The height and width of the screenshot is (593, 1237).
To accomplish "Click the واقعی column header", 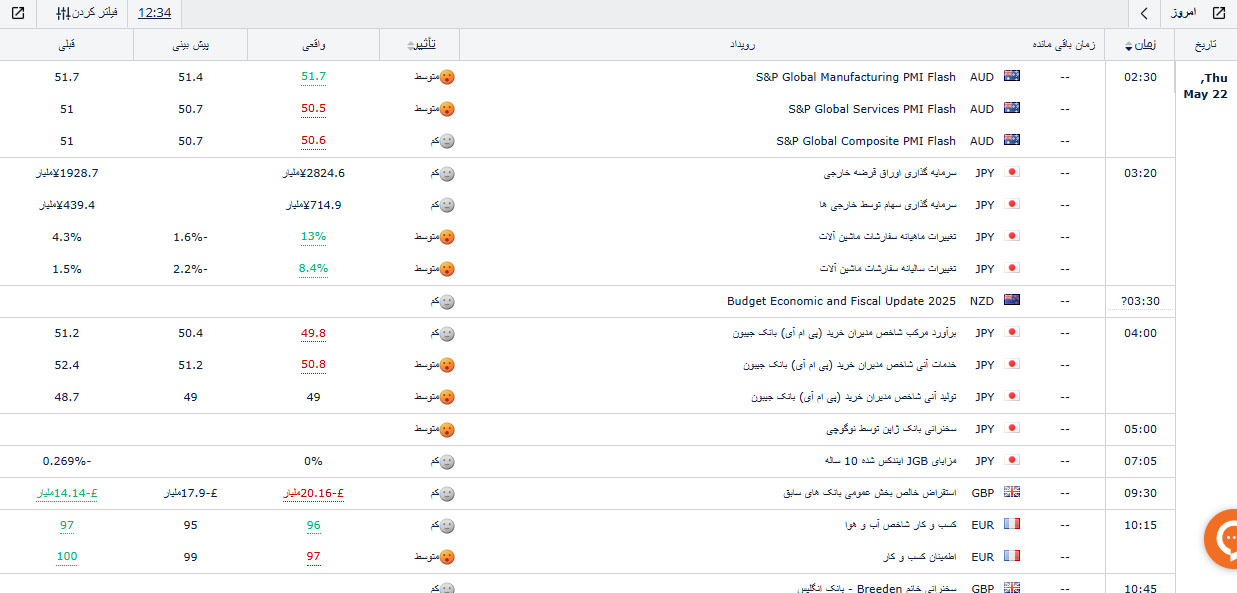I will [314, 45].
